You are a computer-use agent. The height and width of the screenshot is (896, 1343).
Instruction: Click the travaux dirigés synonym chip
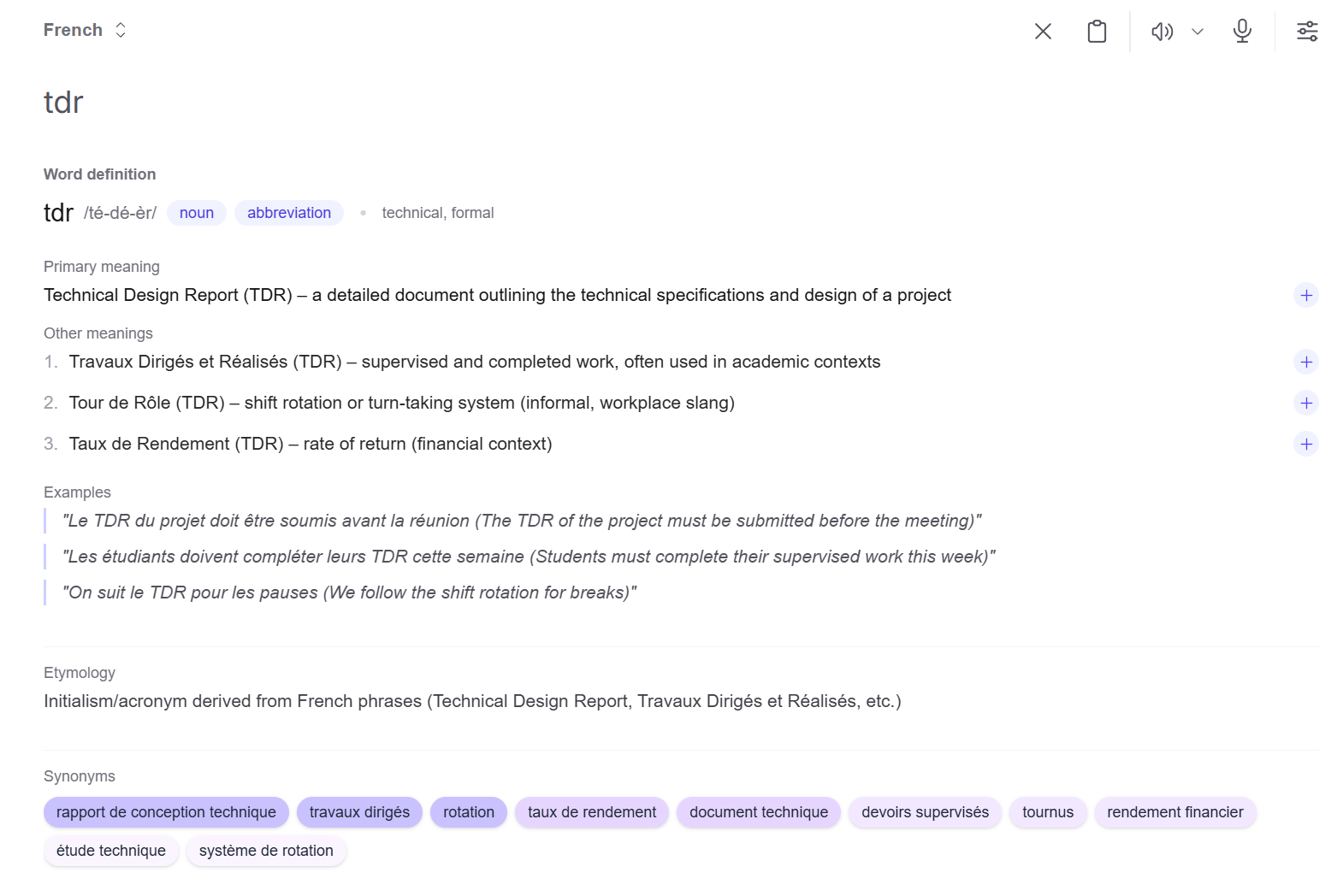tap(359, 812)
